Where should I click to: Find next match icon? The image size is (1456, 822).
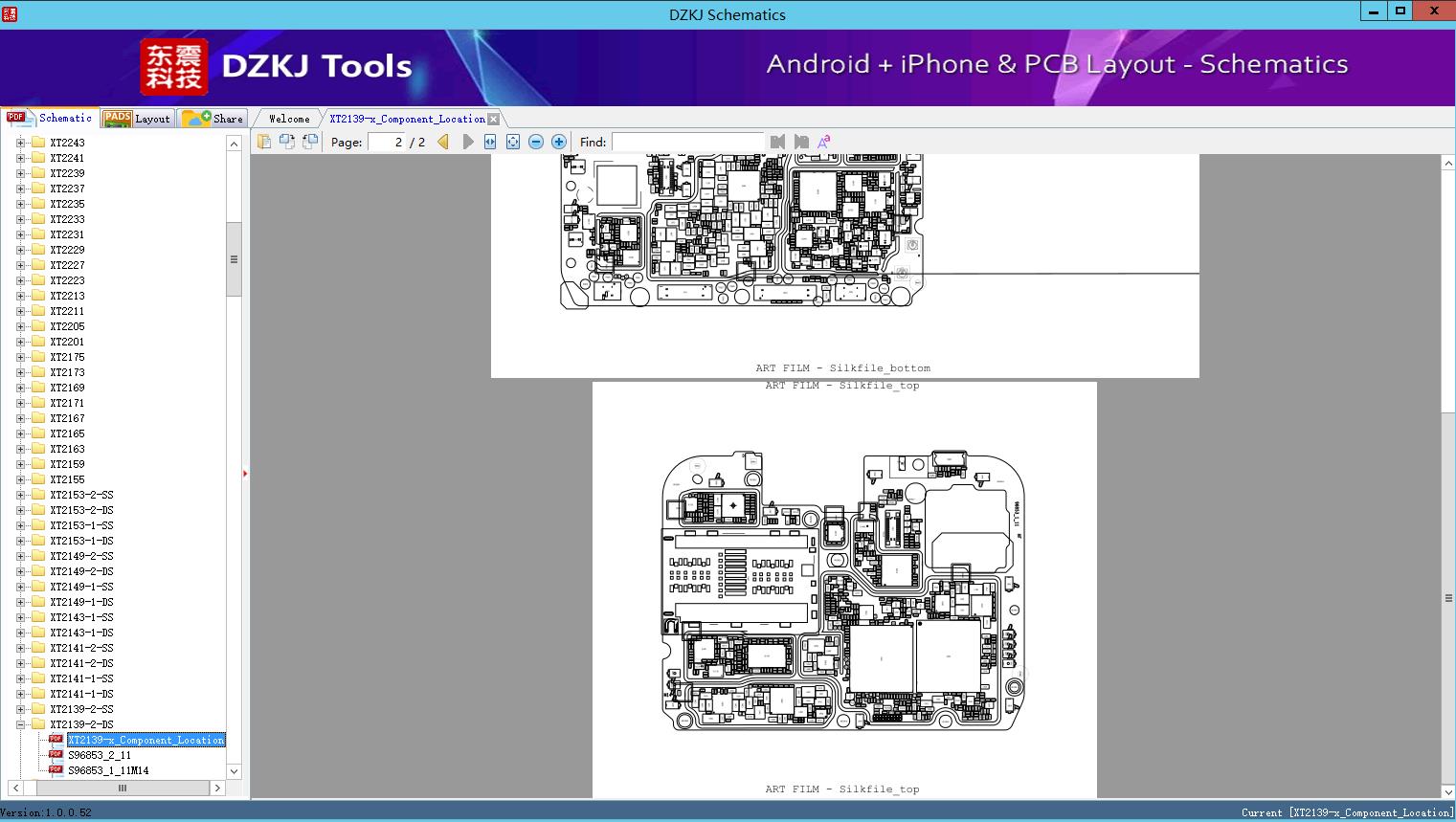pos(801,142)
